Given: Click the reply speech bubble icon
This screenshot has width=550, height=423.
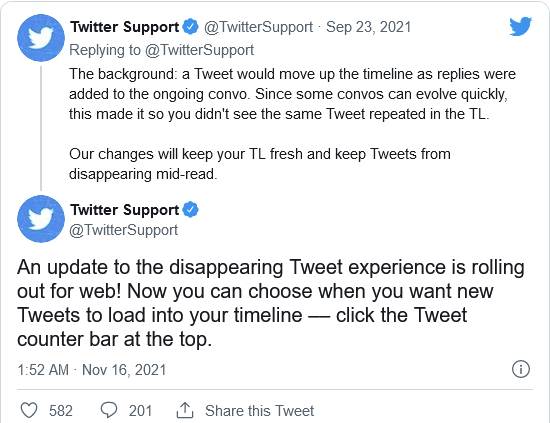Looking at the screenshot, I should (x=109, y=410).
